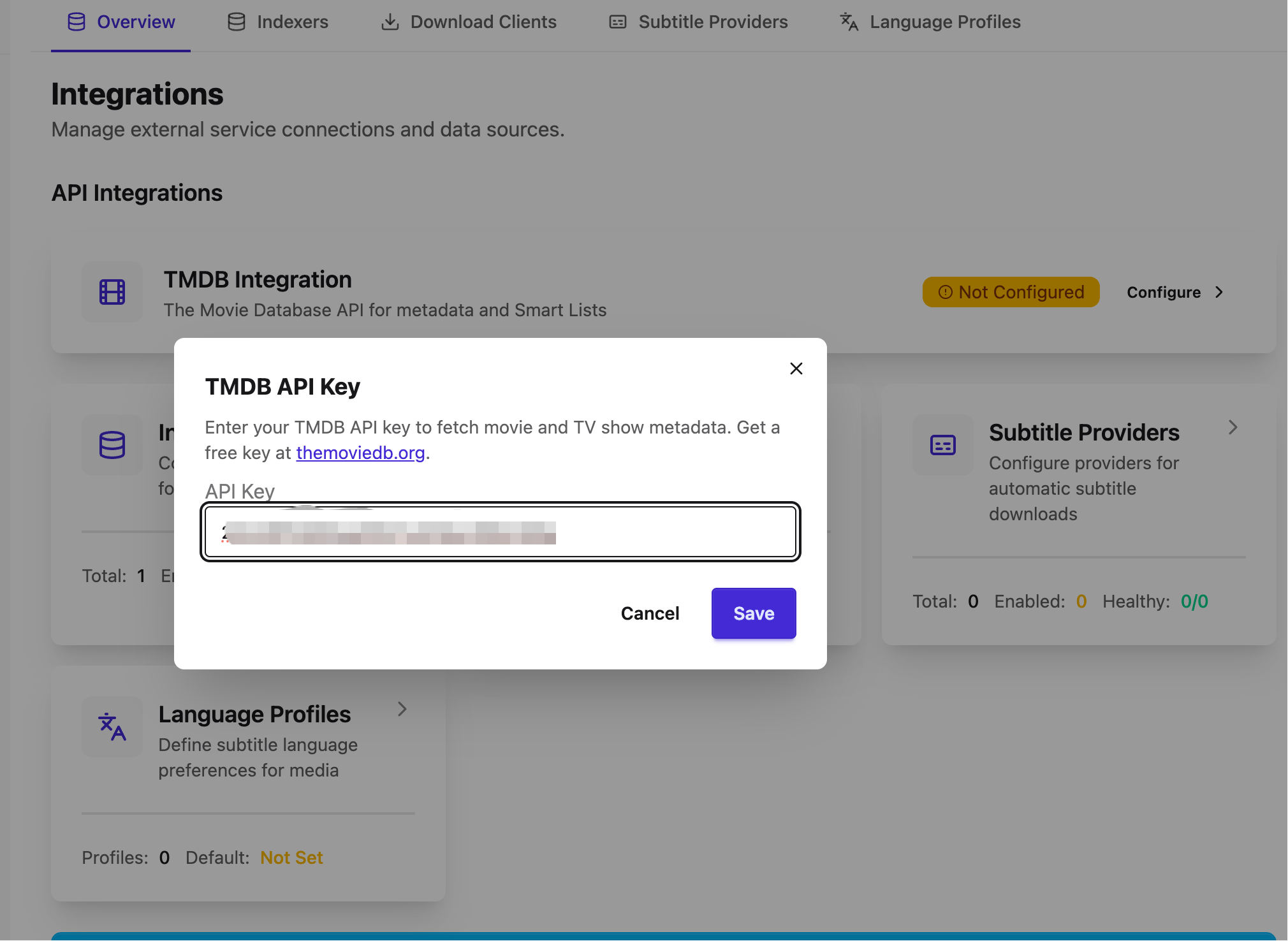1288x941 pixels.
Task: Open the Download Clients tab
Action: coord(469,22)
